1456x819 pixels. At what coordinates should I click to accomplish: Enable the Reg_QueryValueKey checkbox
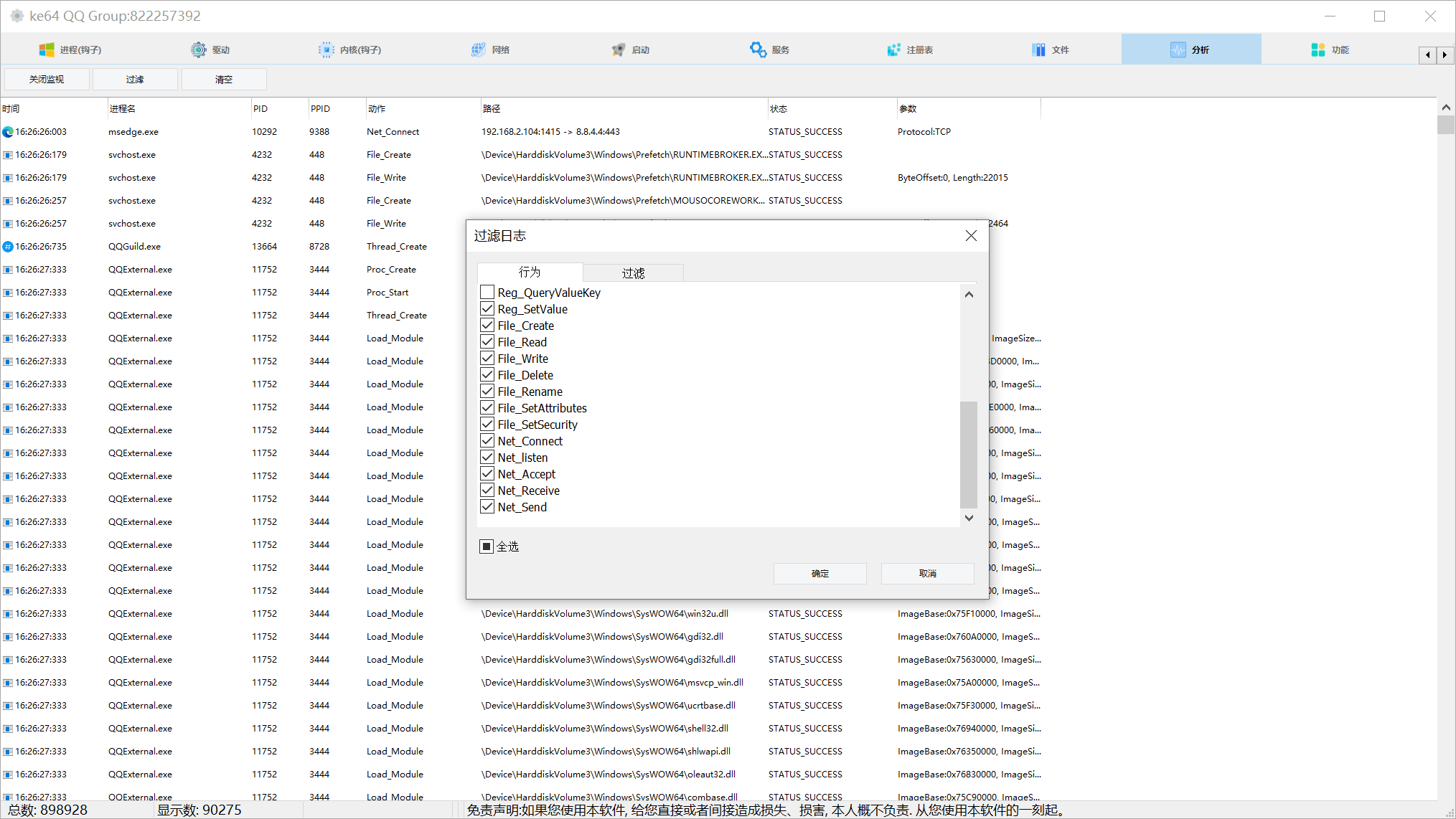(487, 292)
